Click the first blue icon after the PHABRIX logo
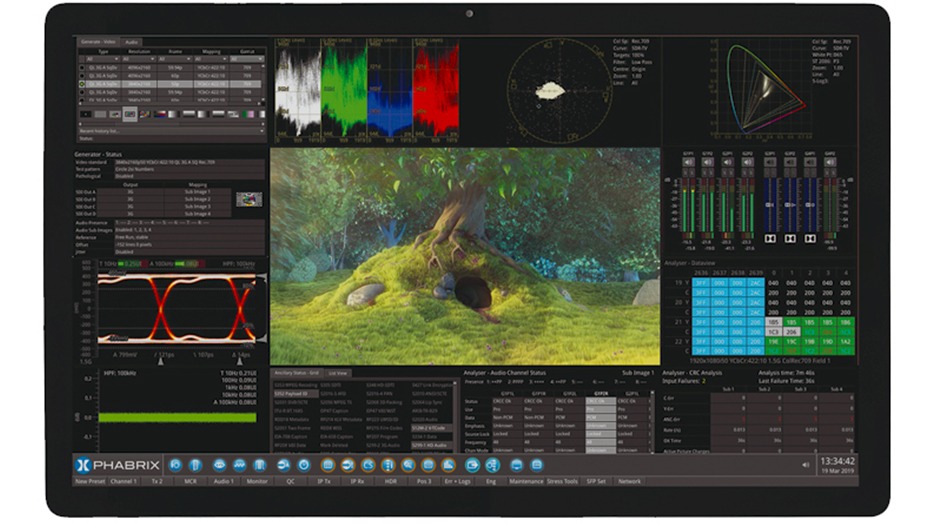The image size is (928, 524). 175,465
